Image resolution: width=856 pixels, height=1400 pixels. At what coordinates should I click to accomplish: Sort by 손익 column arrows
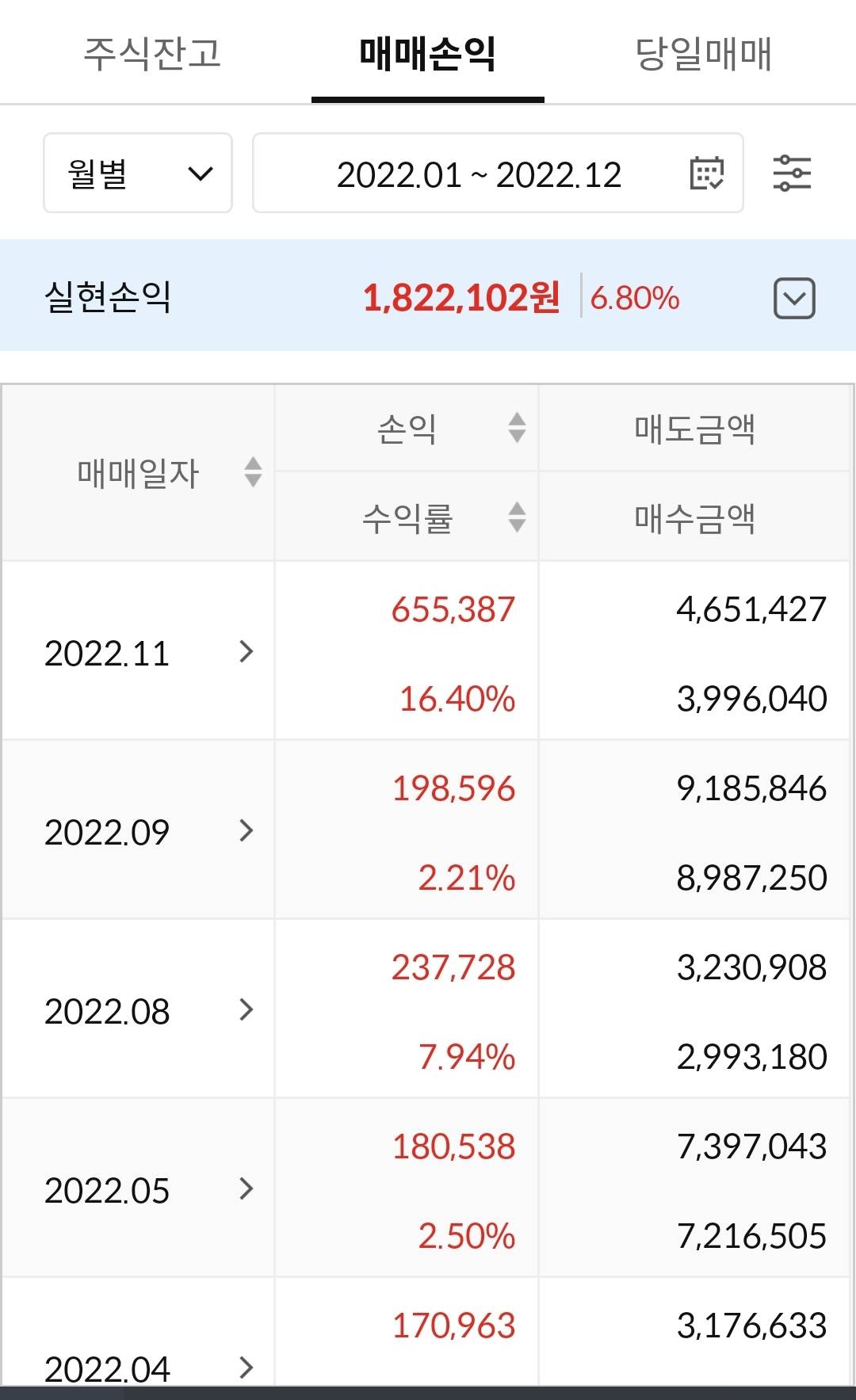tap(517, 428)
